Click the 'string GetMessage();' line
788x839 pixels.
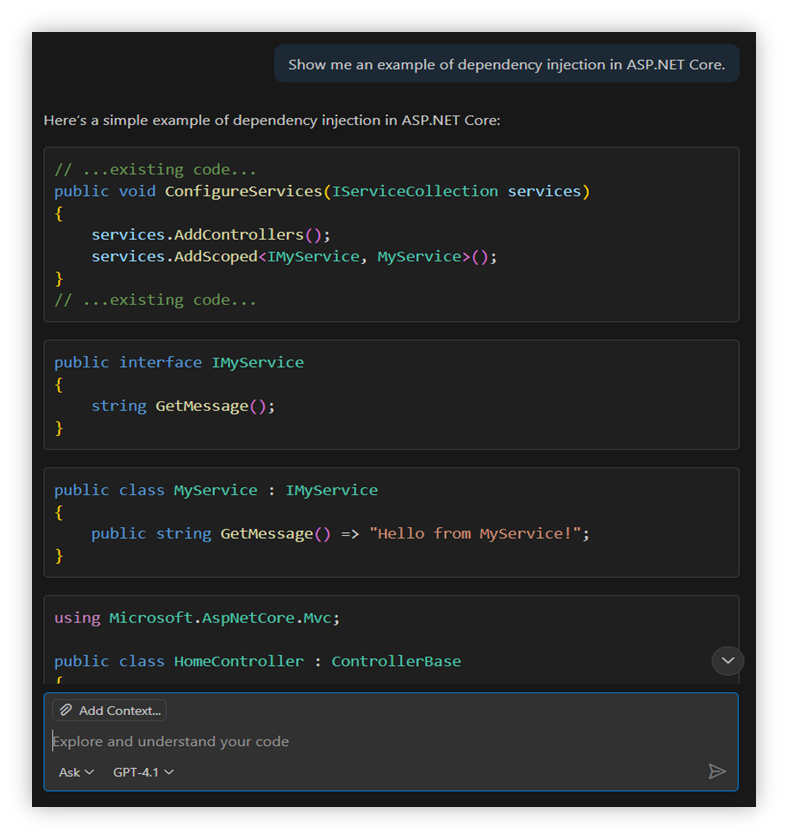click(182, 406)
